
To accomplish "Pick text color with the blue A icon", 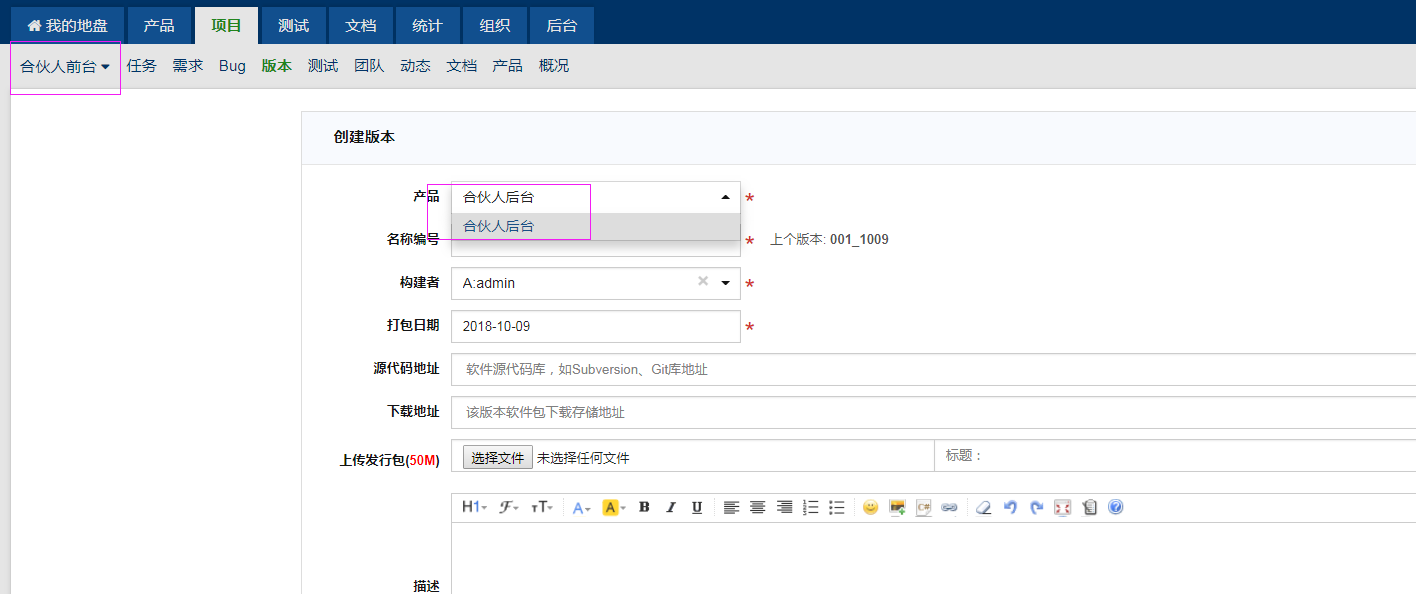I will (x=581, y=508).
